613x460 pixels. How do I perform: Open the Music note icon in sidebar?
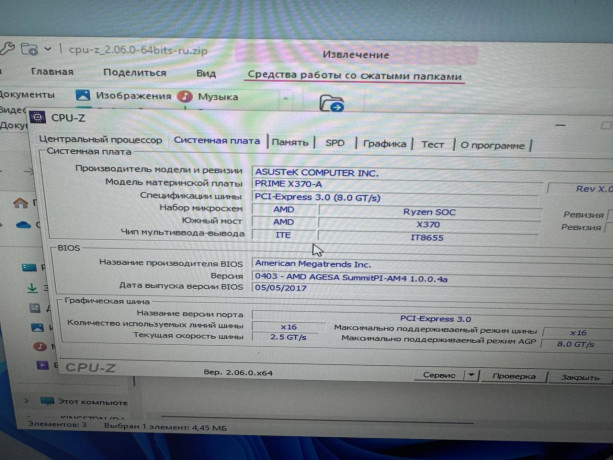39,346
